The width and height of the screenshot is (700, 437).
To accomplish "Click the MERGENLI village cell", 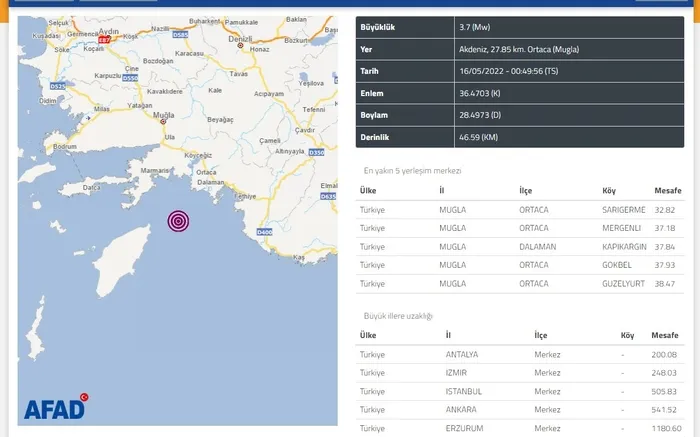I will (621, 228).
